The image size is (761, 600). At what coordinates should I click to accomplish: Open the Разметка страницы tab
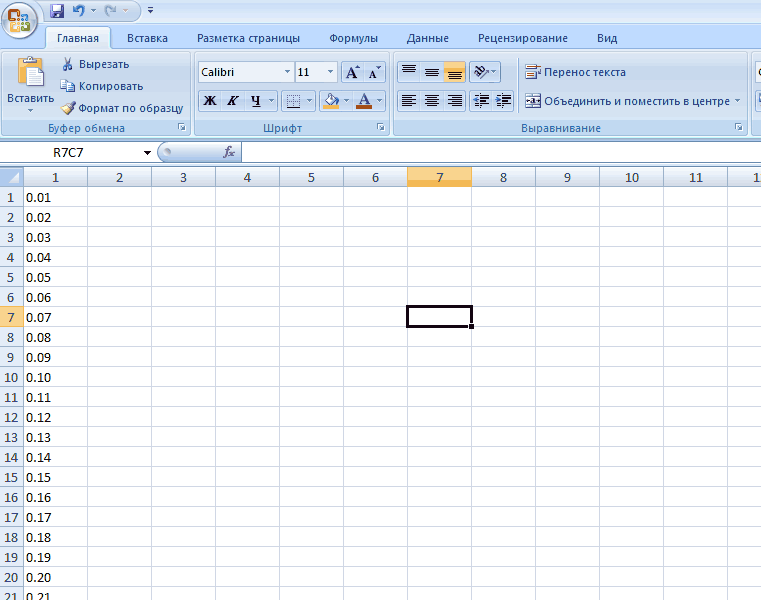(248, 38)
